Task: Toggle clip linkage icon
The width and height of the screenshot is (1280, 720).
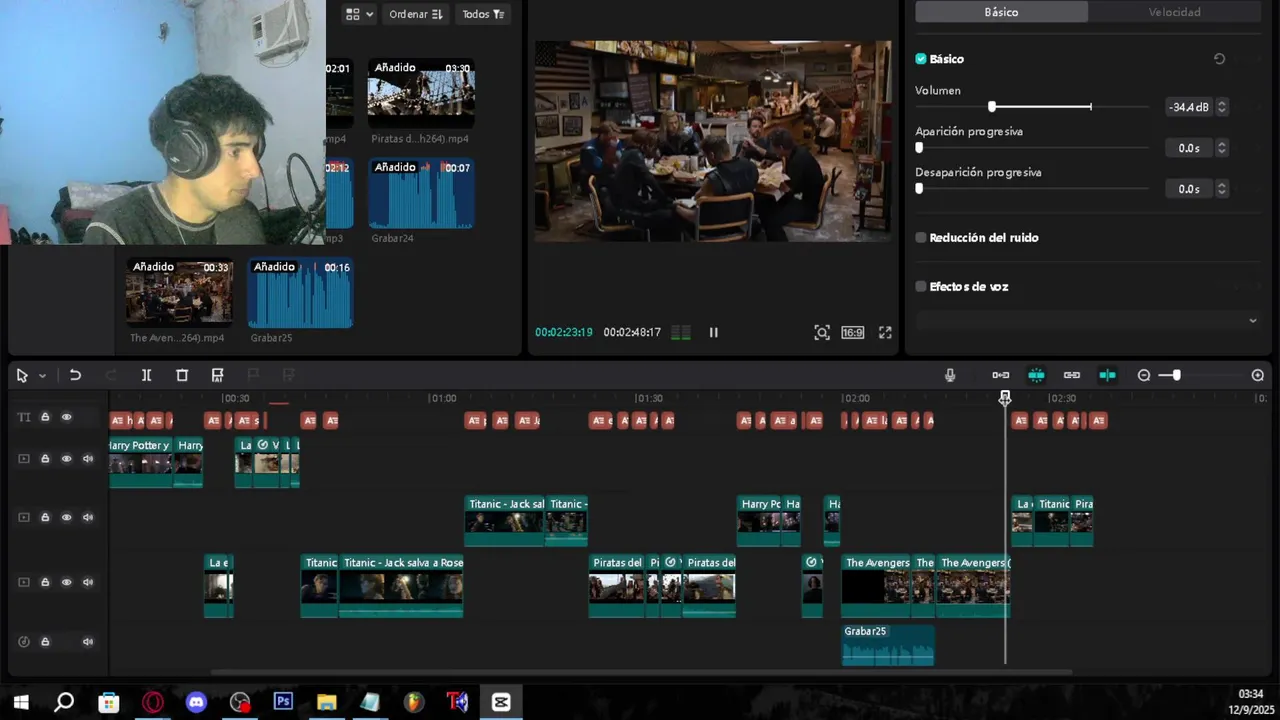Action: pos(1072,376)
